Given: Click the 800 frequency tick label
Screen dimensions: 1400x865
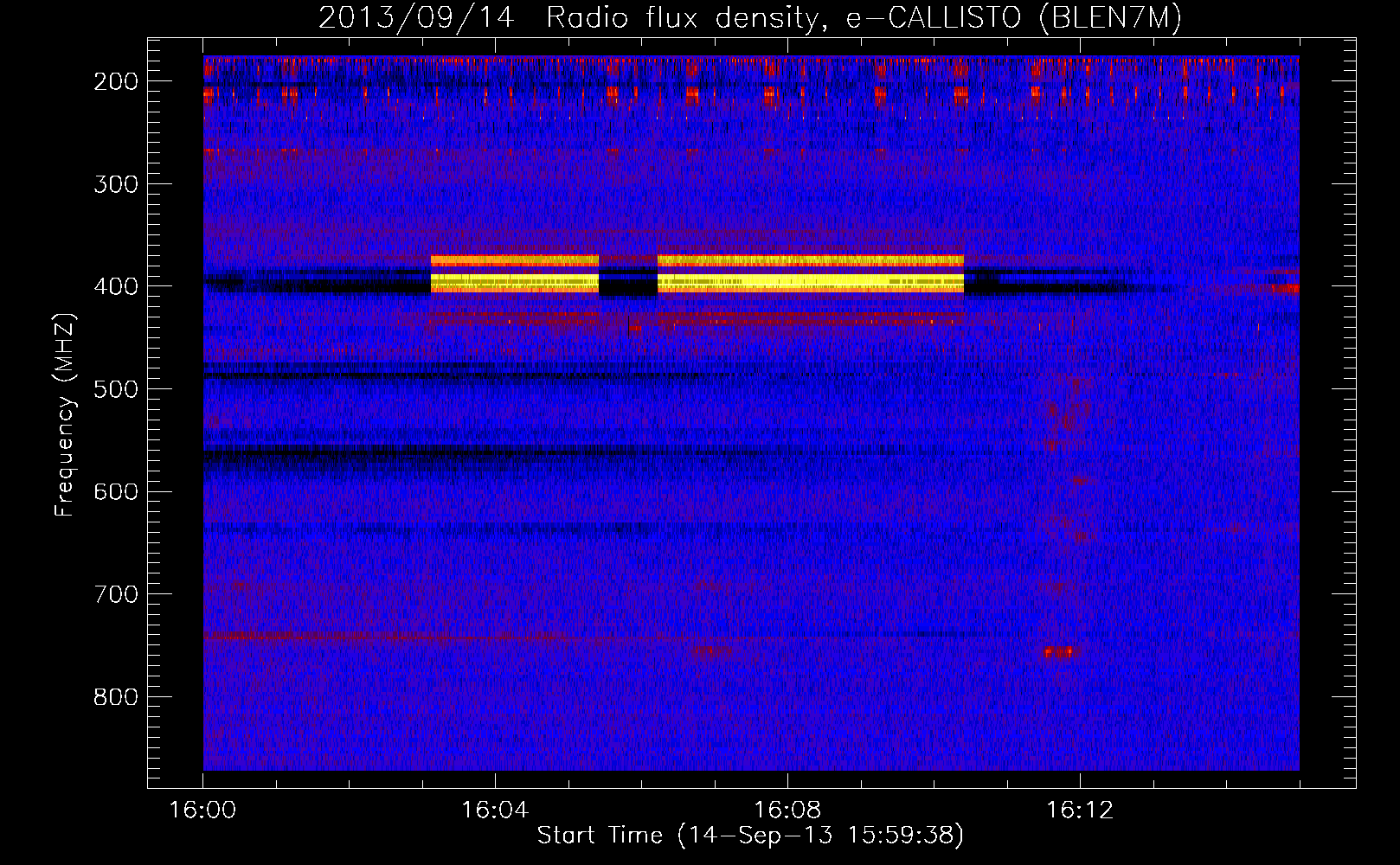Looking at the screenshot, I should (115, 697).
